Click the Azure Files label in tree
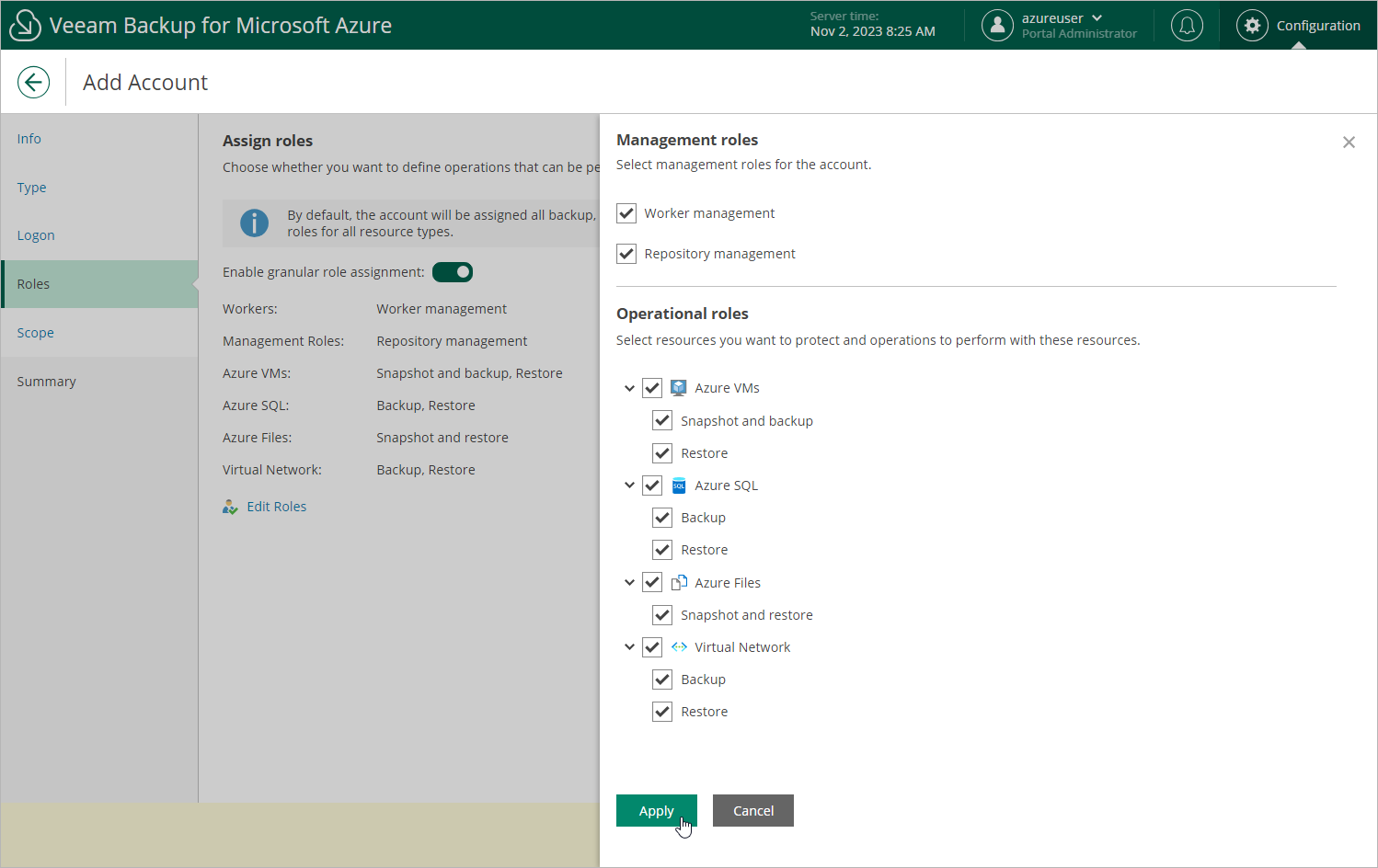The image size is (1378, 868). (x=728, y=583)
